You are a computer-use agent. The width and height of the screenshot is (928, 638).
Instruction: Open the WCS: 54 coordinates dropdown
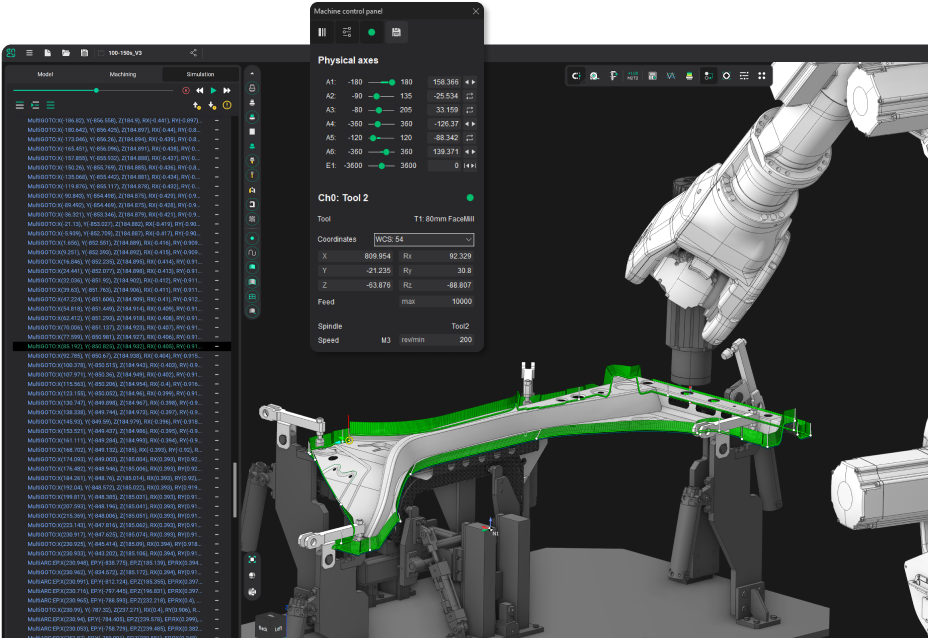pos(423,240)
